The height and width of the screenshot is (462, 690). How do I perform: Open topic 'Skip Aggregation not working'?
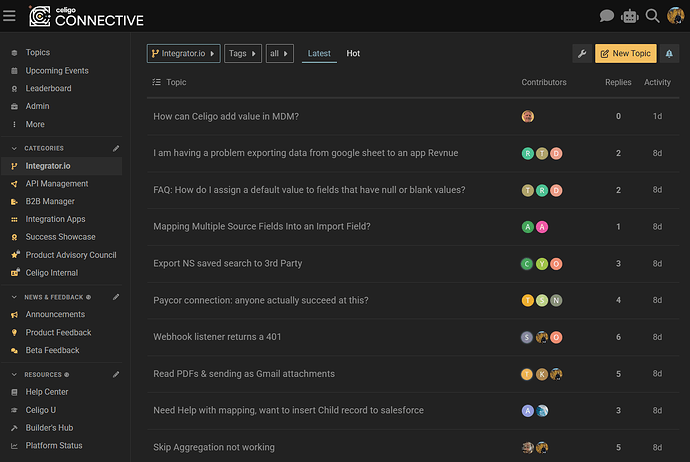(214, 447)
